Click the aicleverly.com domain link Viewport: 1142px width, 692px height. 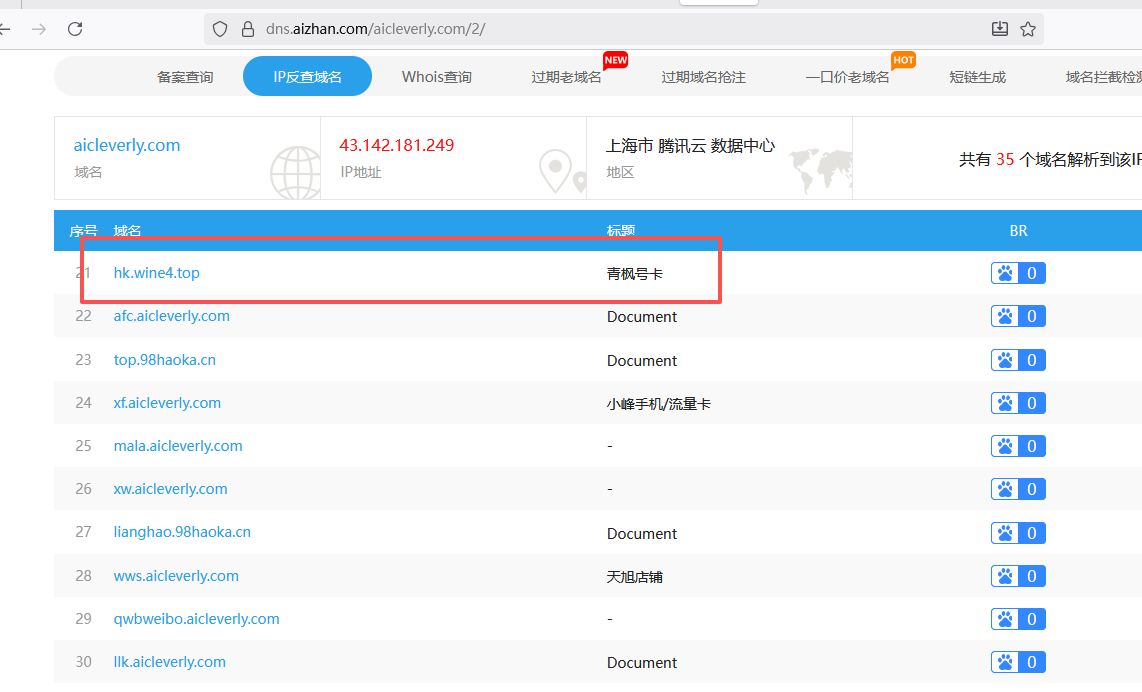(127, 145)
